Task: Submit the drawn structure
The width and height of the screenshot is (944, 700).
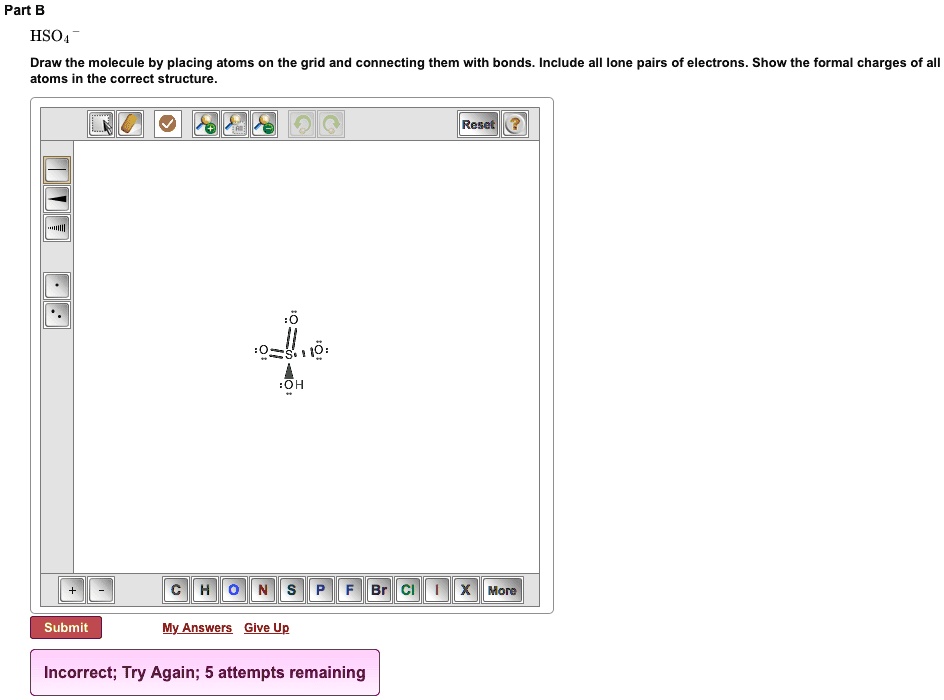Action: (66, 627)
